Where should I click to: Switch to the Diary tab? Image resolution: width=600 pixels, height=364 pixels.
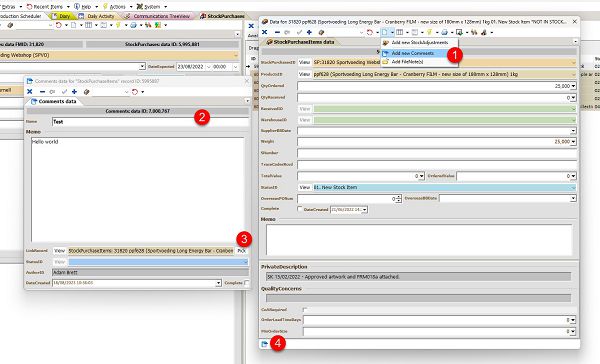pyautogui.click(x=62, y=16)
